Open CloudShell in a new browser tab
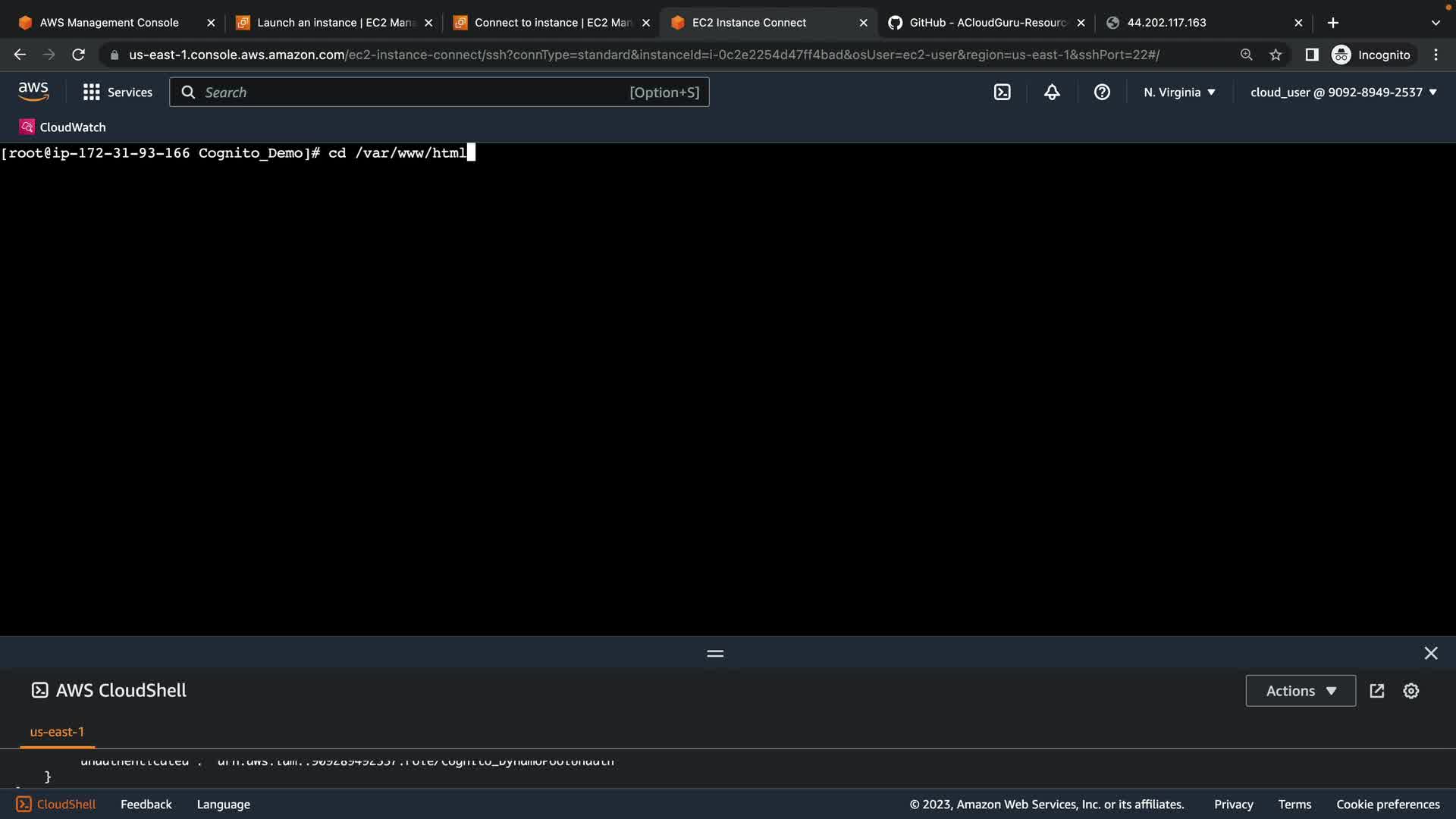 [x=1377, y=691]
